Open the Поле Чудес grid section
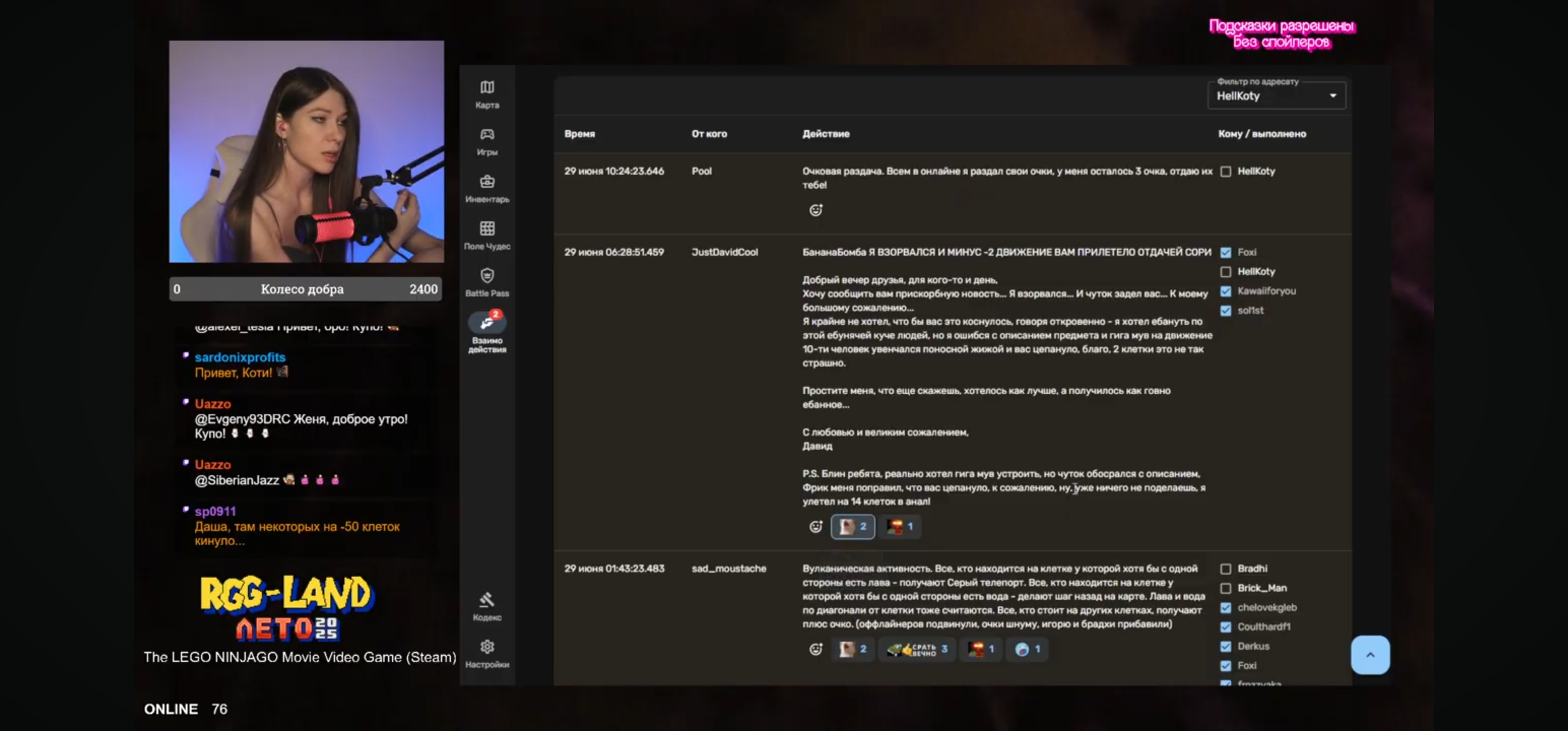 (487, 235)
